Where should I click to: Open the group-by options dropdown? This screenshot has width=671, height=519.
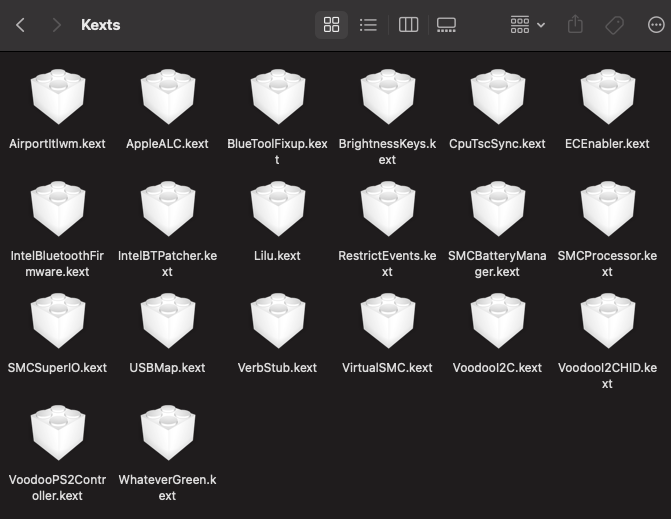pyautogui.click(x=527, y=25)
